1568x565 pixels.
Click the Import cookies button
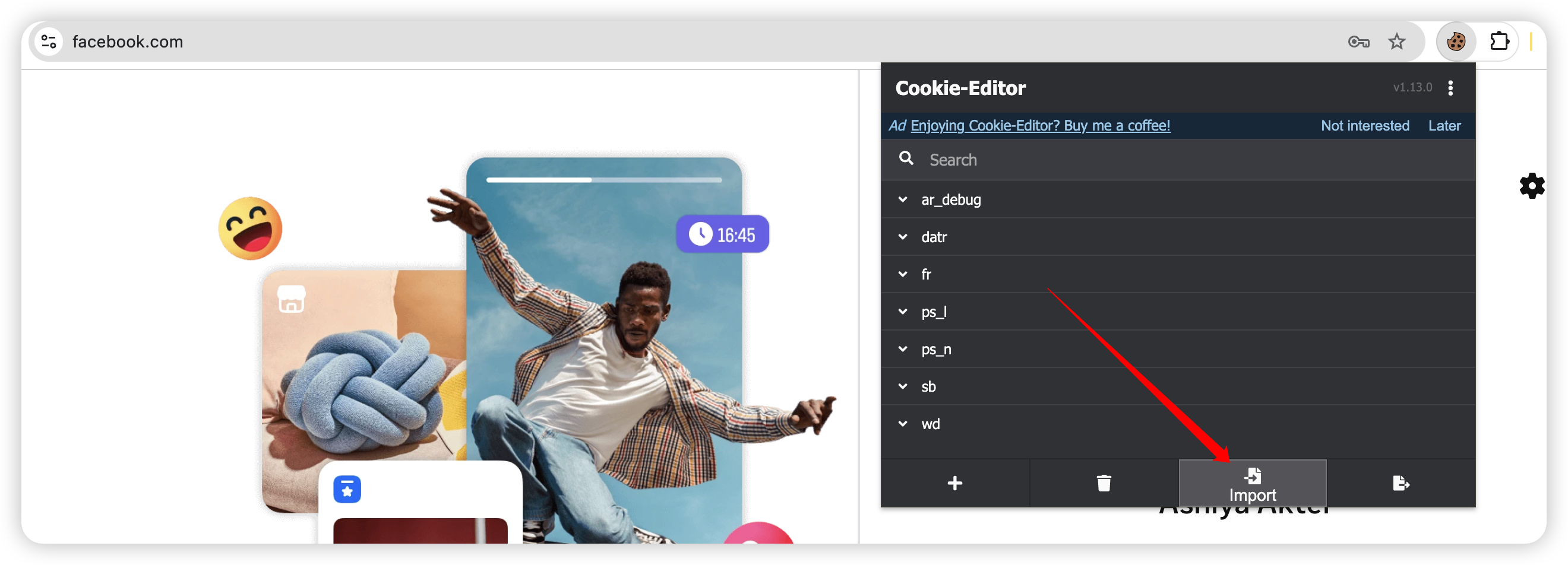(x=1252, y=483)
